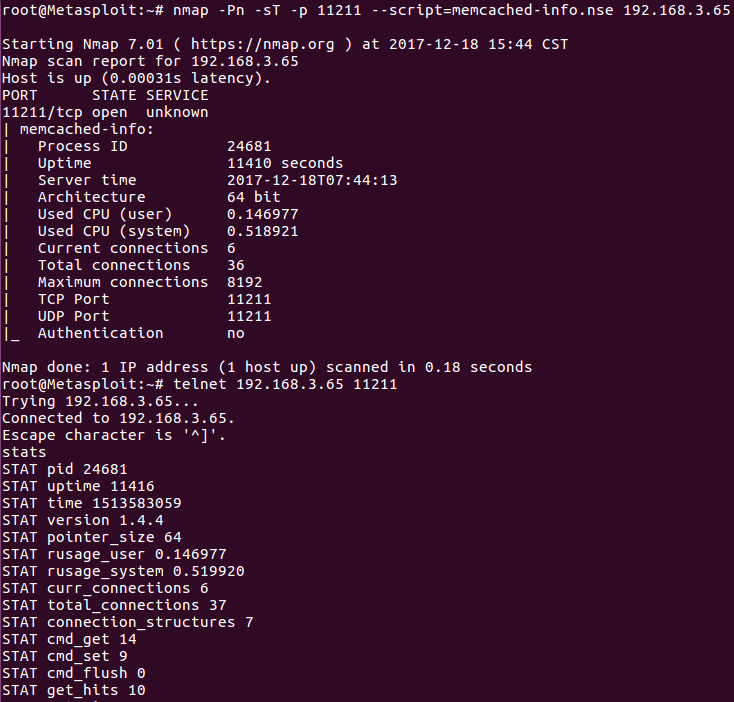The image size is (734, 702).
Task: Click the https://nmap.org URL
Action: [x=263, y=44]
